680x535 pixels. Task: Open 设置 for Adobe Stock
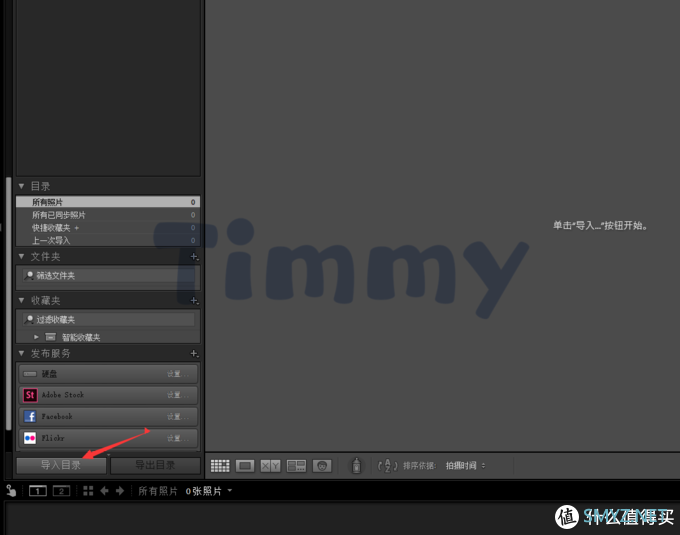pyautogui.click(x=178, y=395)
